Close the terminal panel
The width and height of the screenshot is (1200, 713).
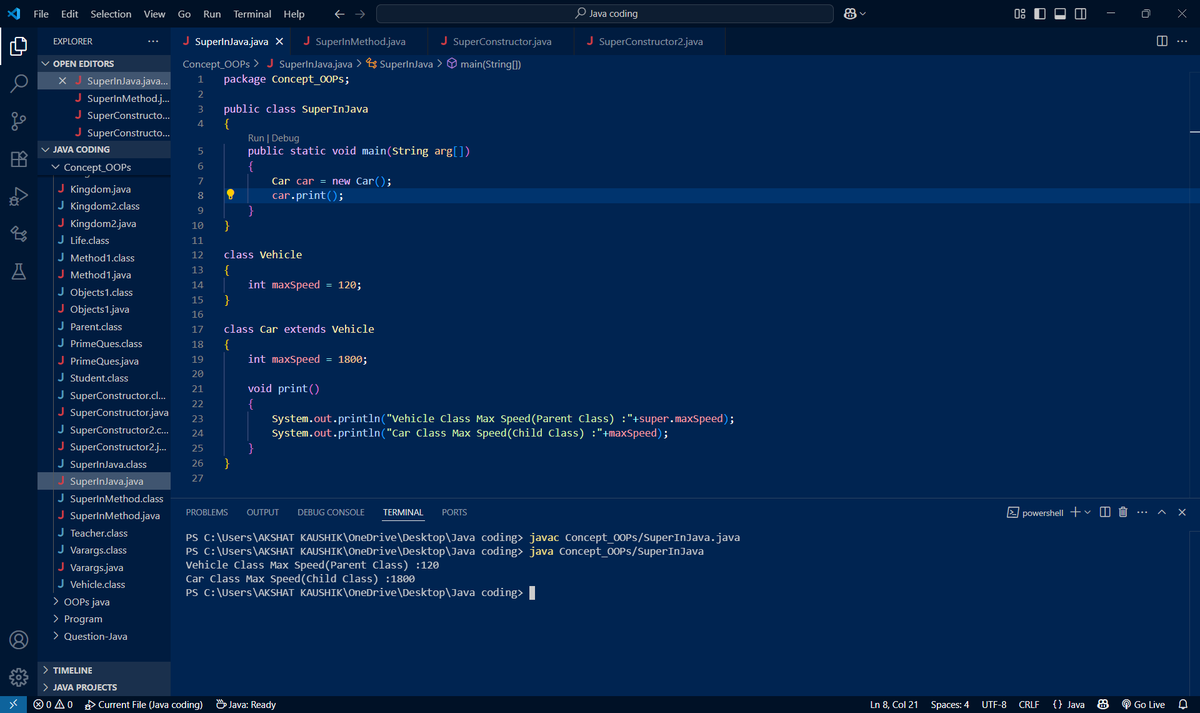click(1182, 512)
